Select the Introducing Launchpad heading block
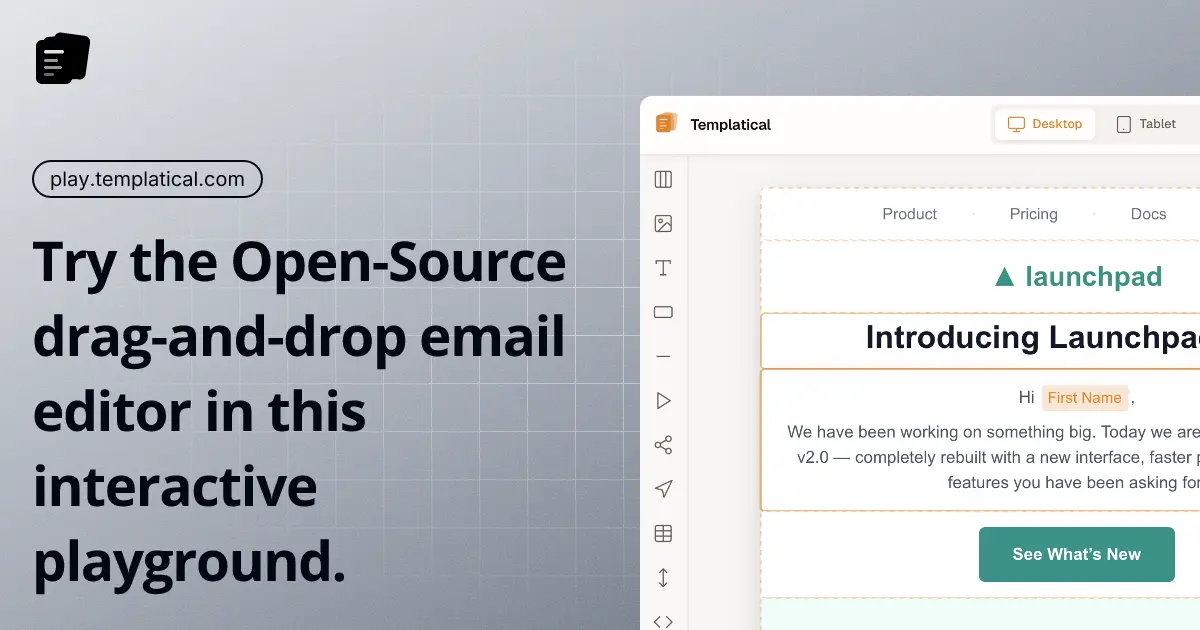Viewport: 1200px width, 630px height. 980,341
